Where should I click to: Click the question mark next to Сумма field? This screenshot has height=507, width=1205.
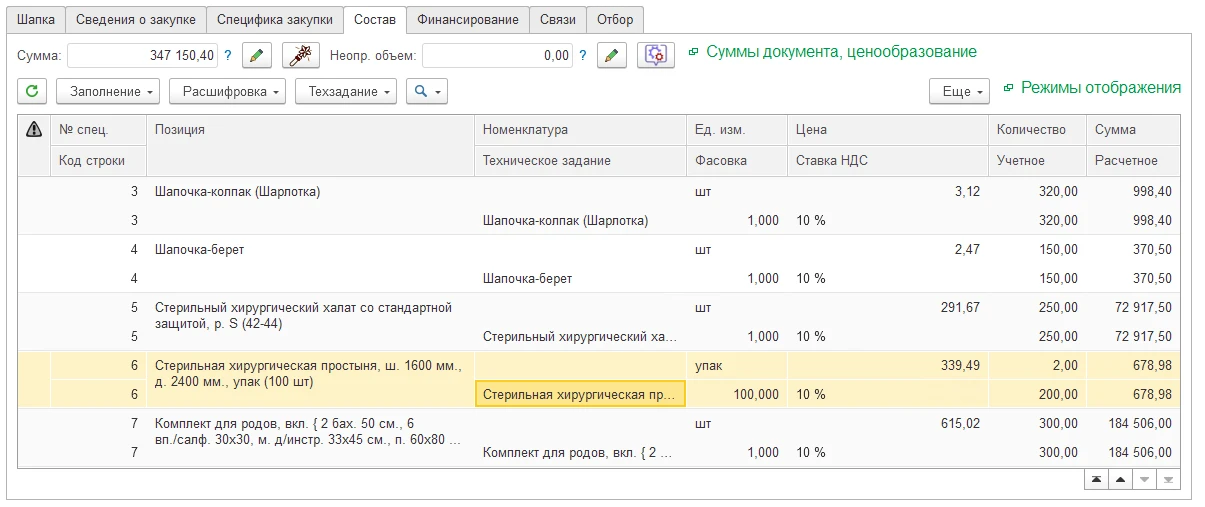click(x=228, y=55)
